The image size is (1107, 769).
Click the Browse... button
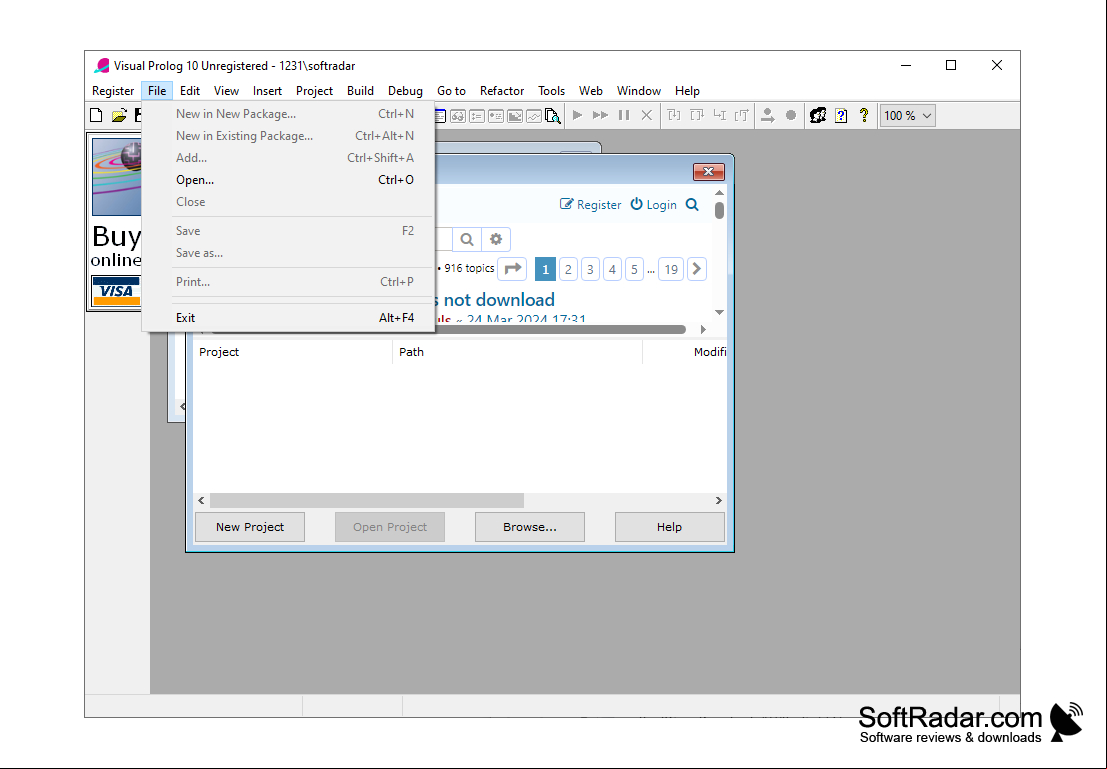(x=529, y=527)
